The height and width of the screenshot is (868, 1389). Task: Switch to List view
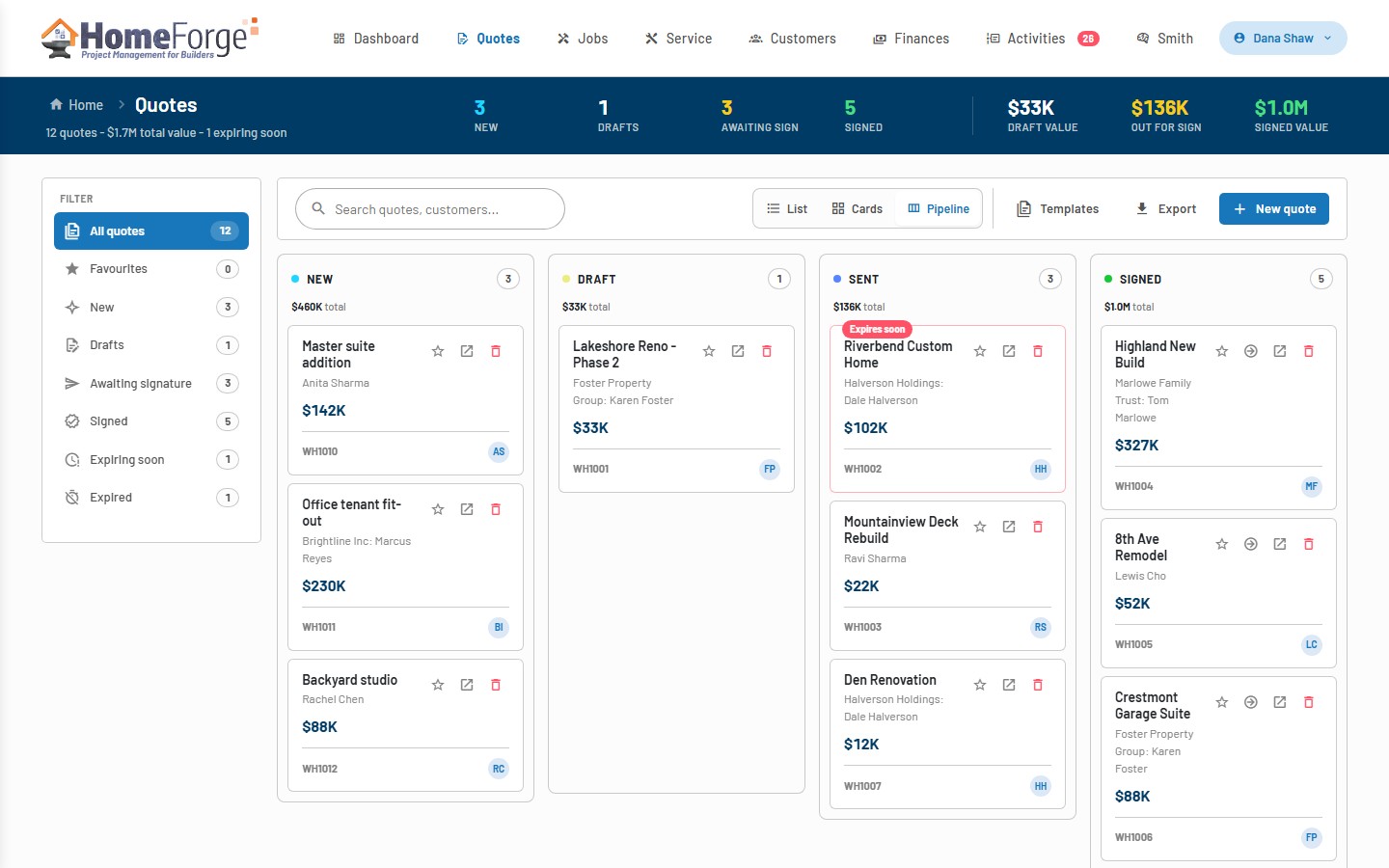coord(787,208)
